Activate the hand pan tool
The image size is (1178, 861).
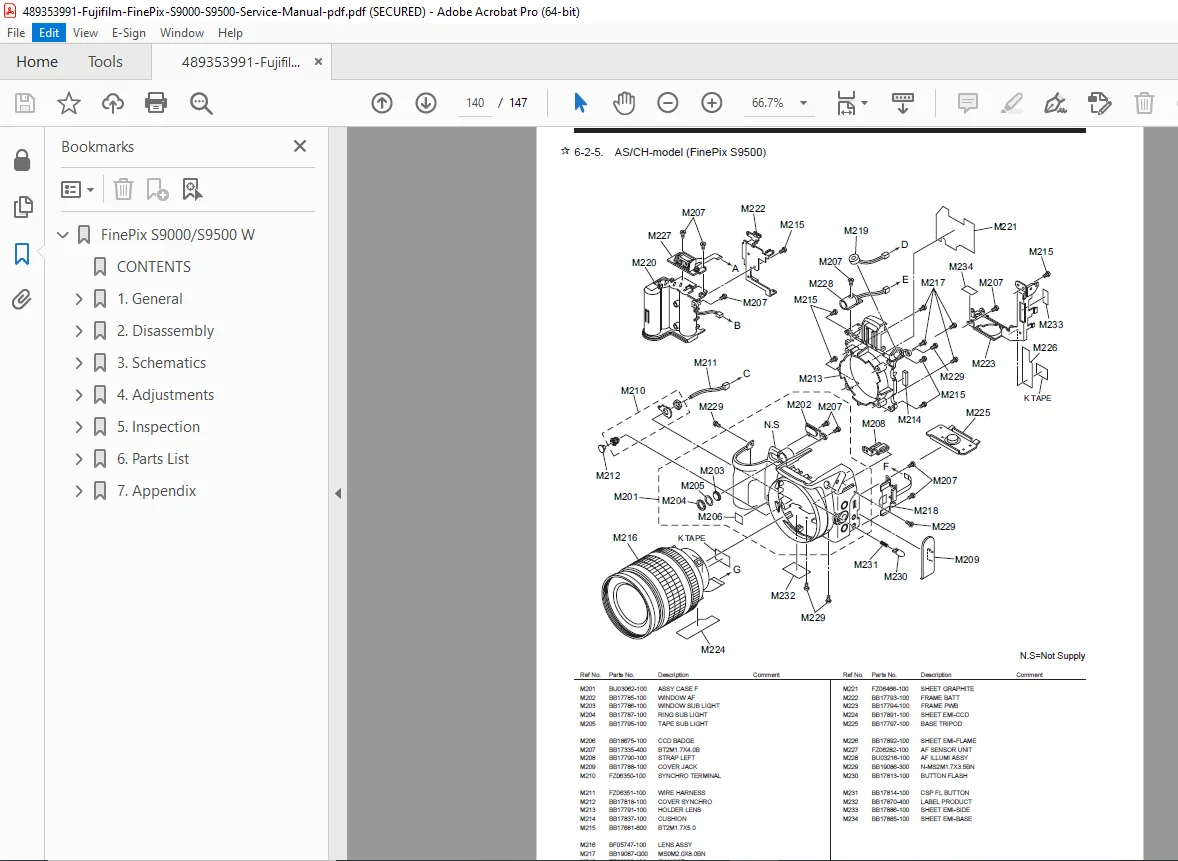[x=624, y=103]
